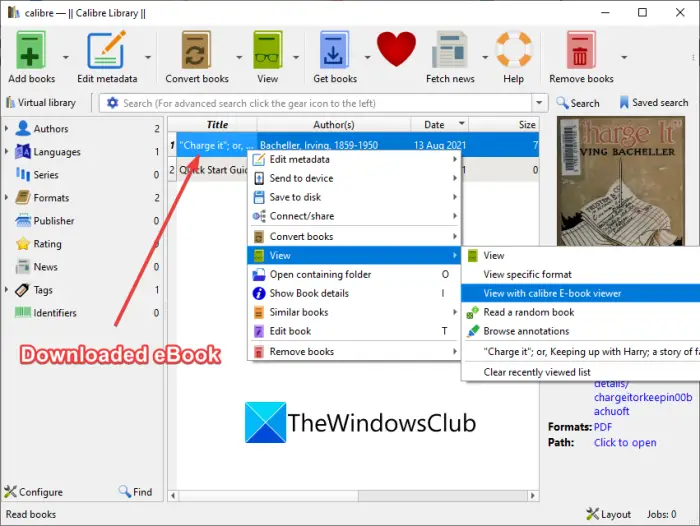Select Similar books menu entry

click(354, 312)
